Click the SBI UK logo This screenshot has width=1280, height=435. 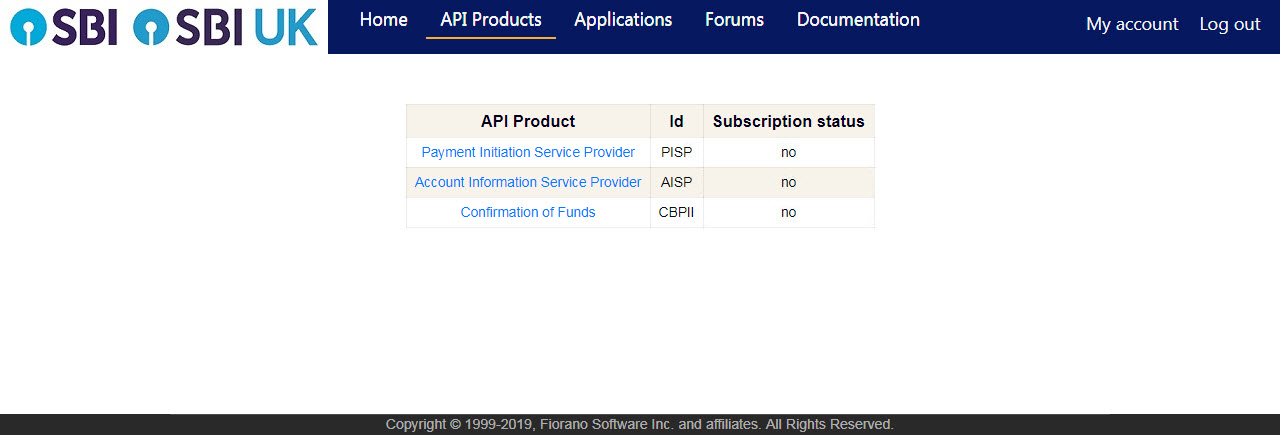pyautogui.click(x=225, y=27)
